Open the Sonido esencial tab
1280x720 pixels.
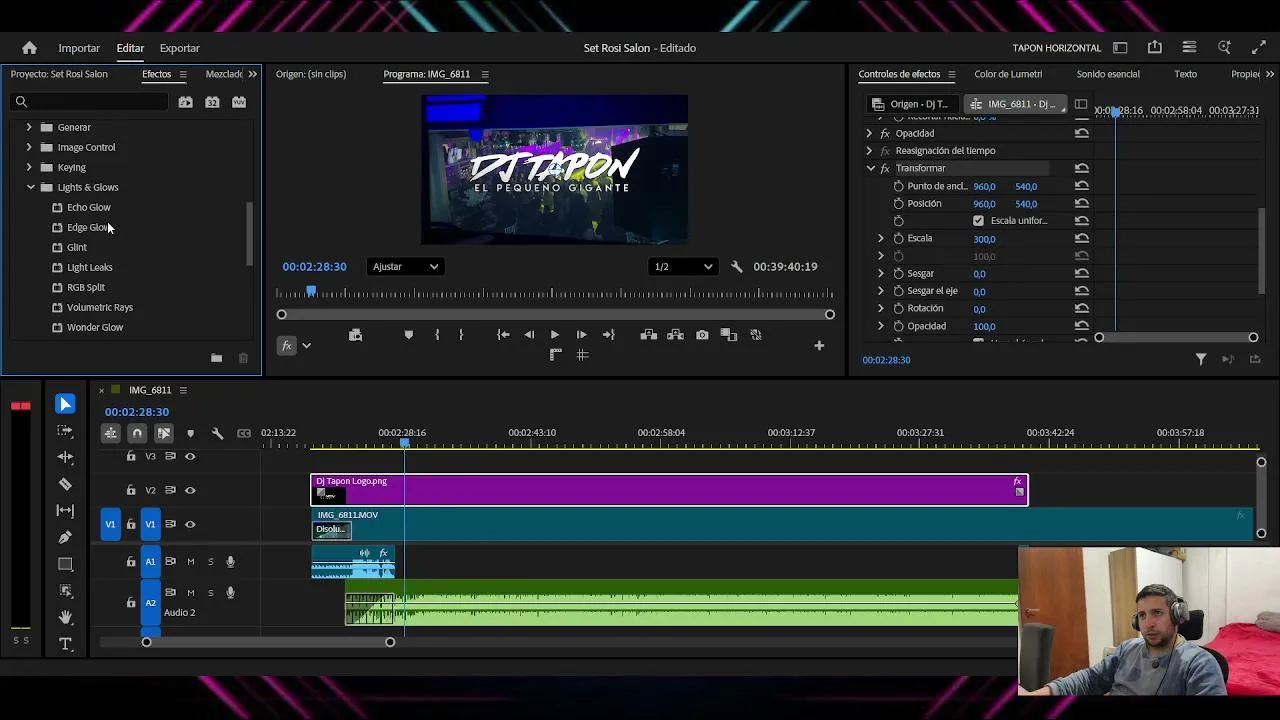point(1108,74)
